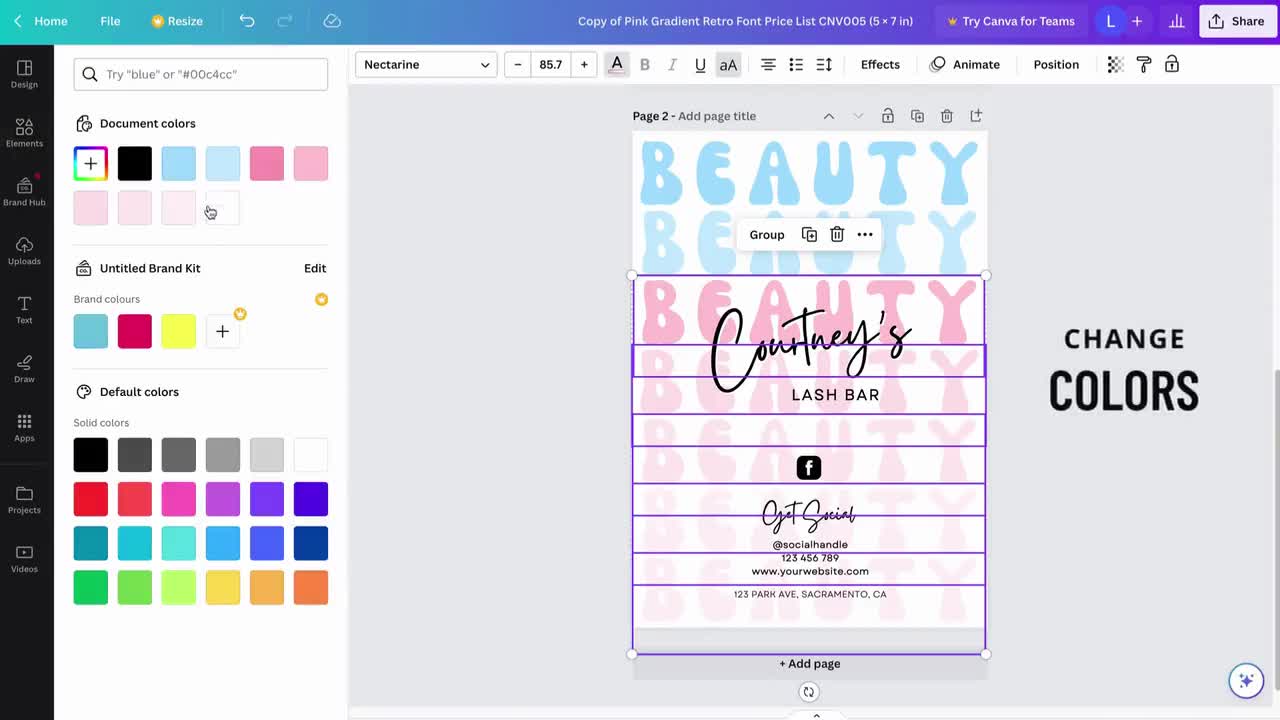Click Edit next to Untitled Brand Kit
This screenshot has height=720, width=1280.
pos(315,268)
